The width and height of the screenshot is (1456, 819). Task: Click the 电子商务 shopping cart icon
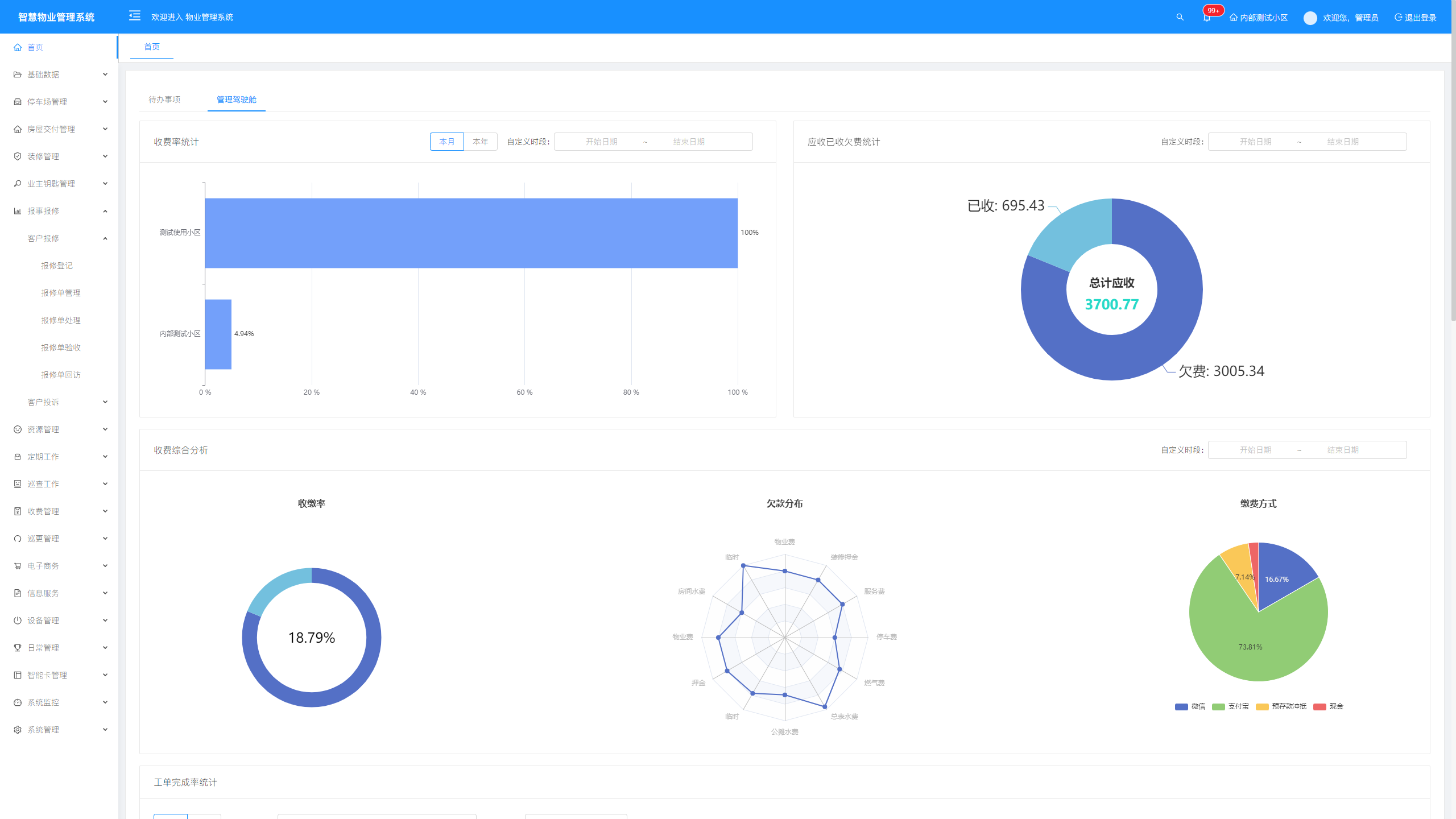coord(18,566)
